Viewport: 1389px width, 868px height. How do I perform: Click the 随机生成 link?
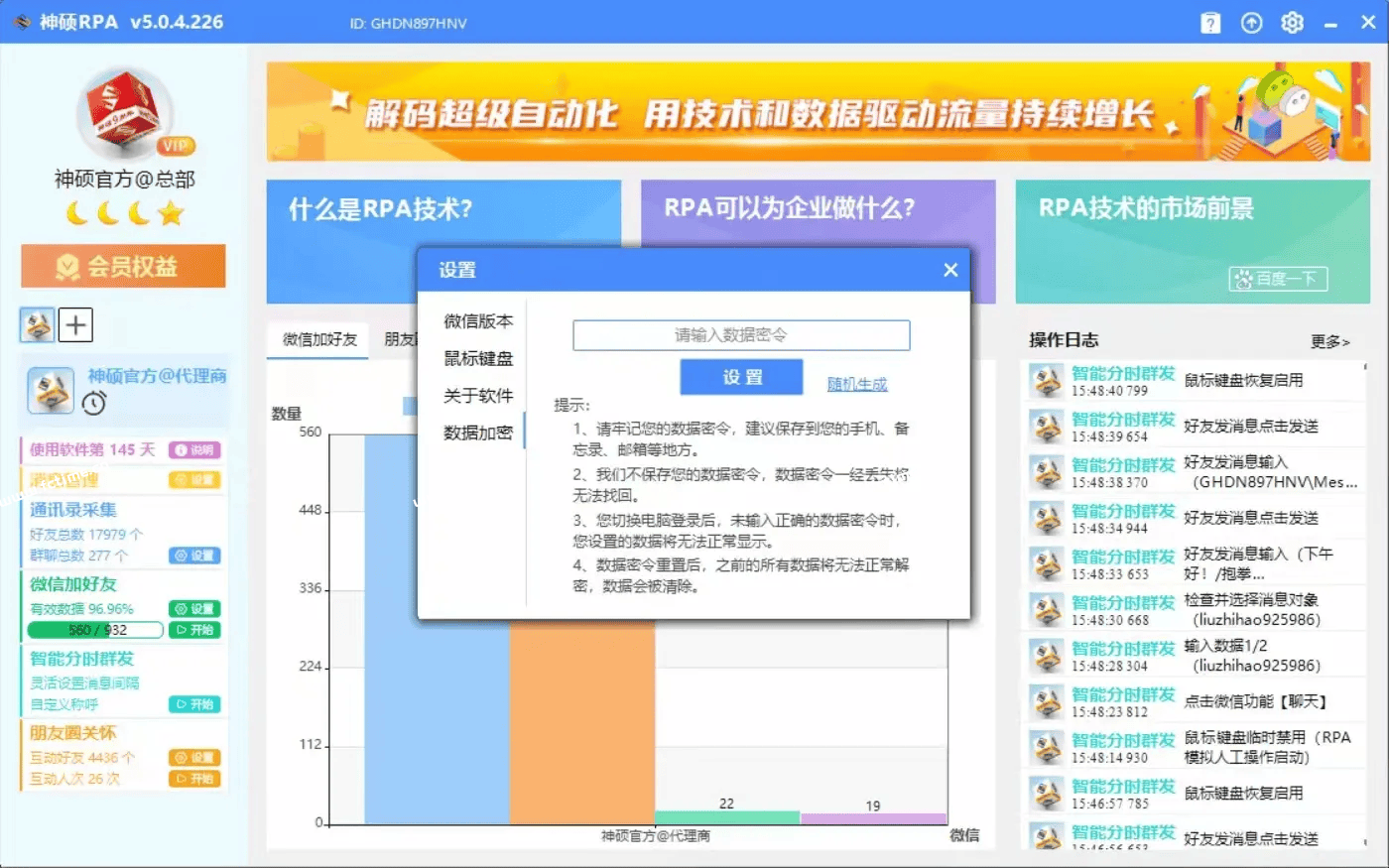[857, 384]
